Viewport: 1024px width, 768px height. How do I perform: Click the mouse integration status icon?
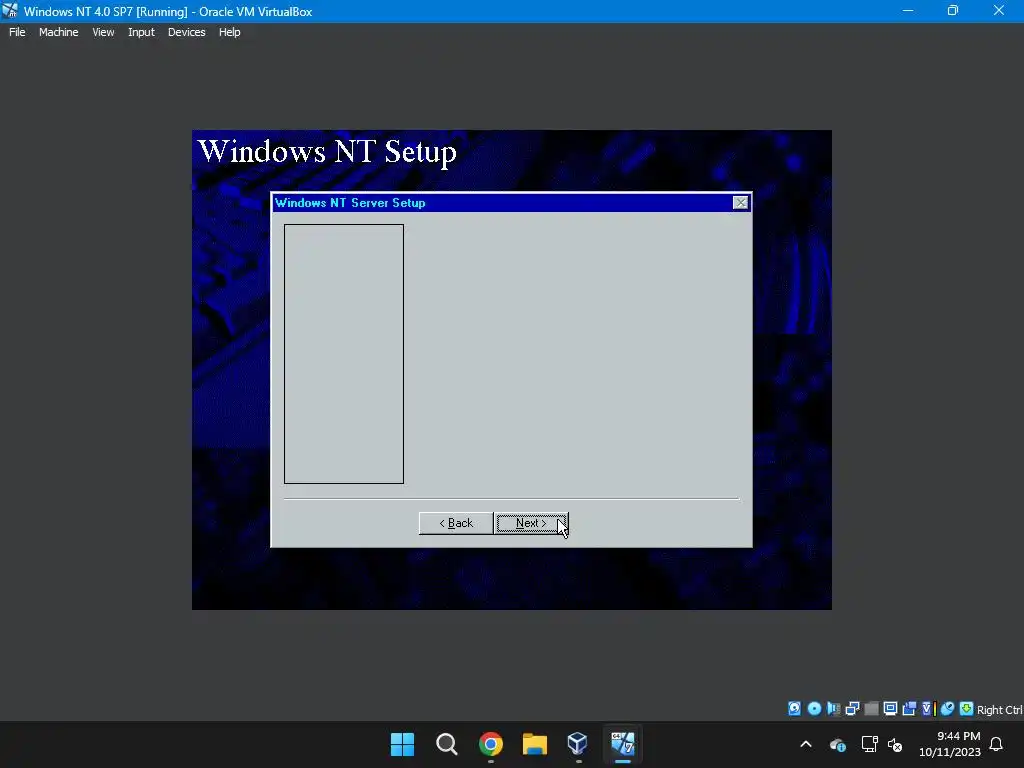948,709
